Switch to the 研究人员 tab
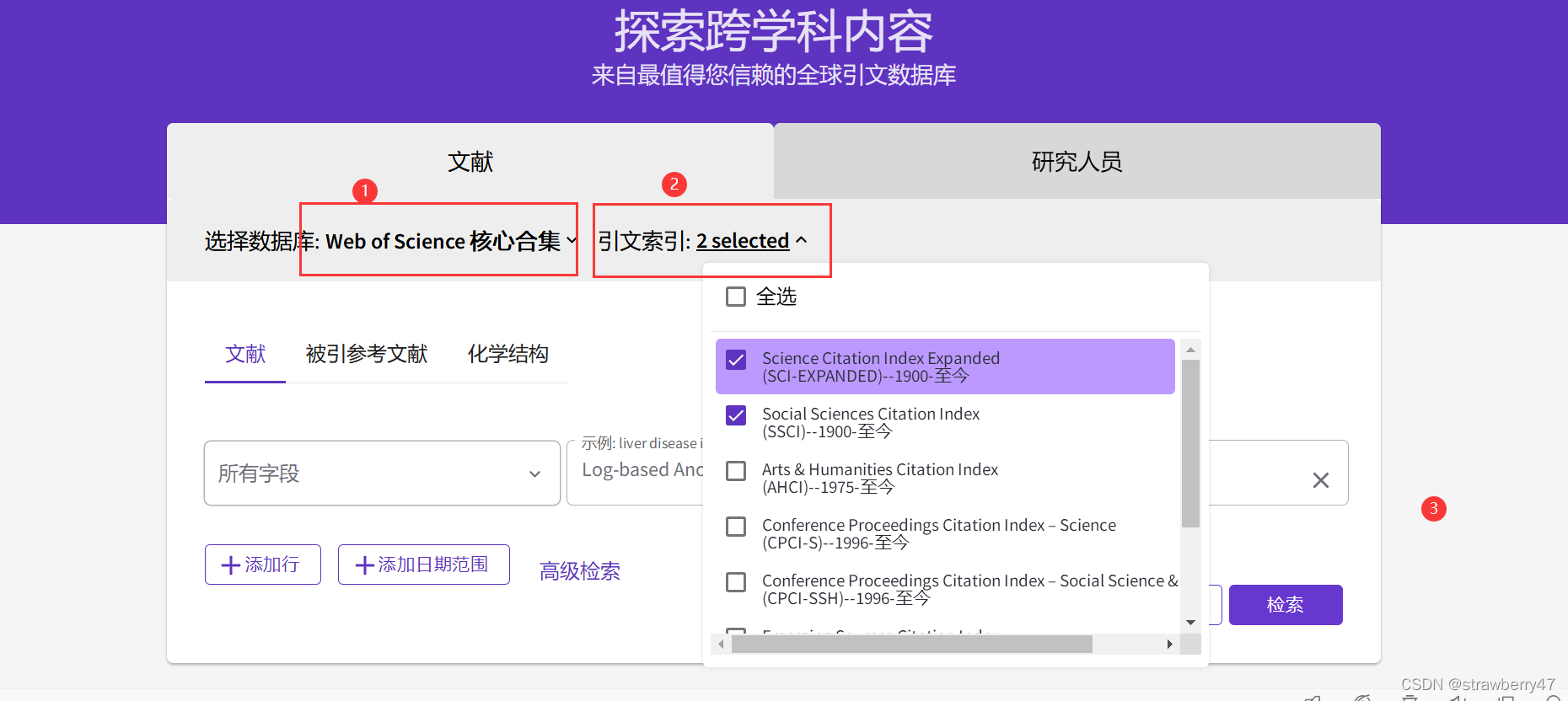This screenshot has height=701, width=1568. coord(1077,161)
